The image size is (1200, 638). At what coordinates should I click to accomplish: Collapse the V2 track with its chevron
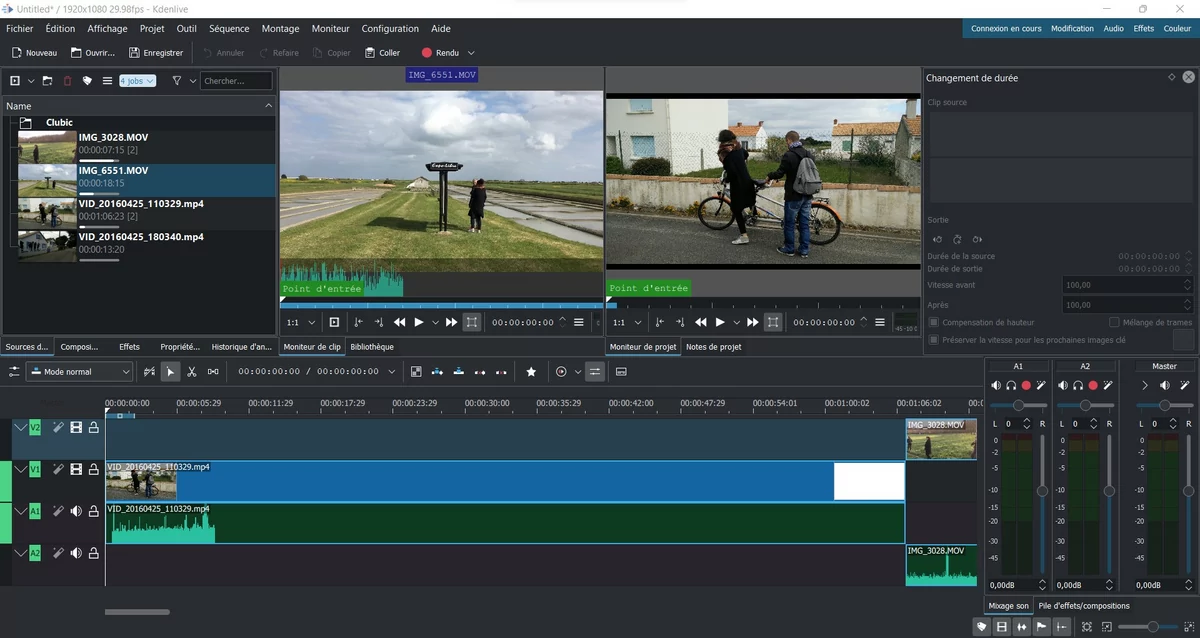point(20,427)
